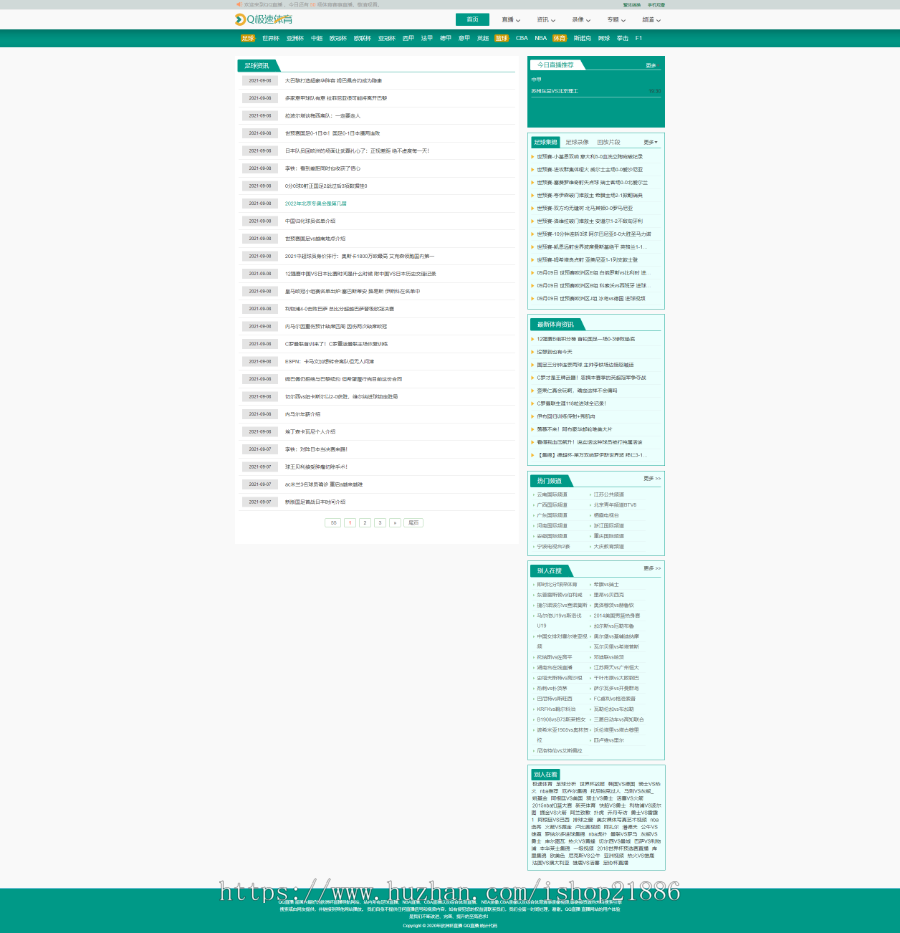Screen dimensions: 900x933
Task: Open article beginning AC米兰
Action: point(324,484)
